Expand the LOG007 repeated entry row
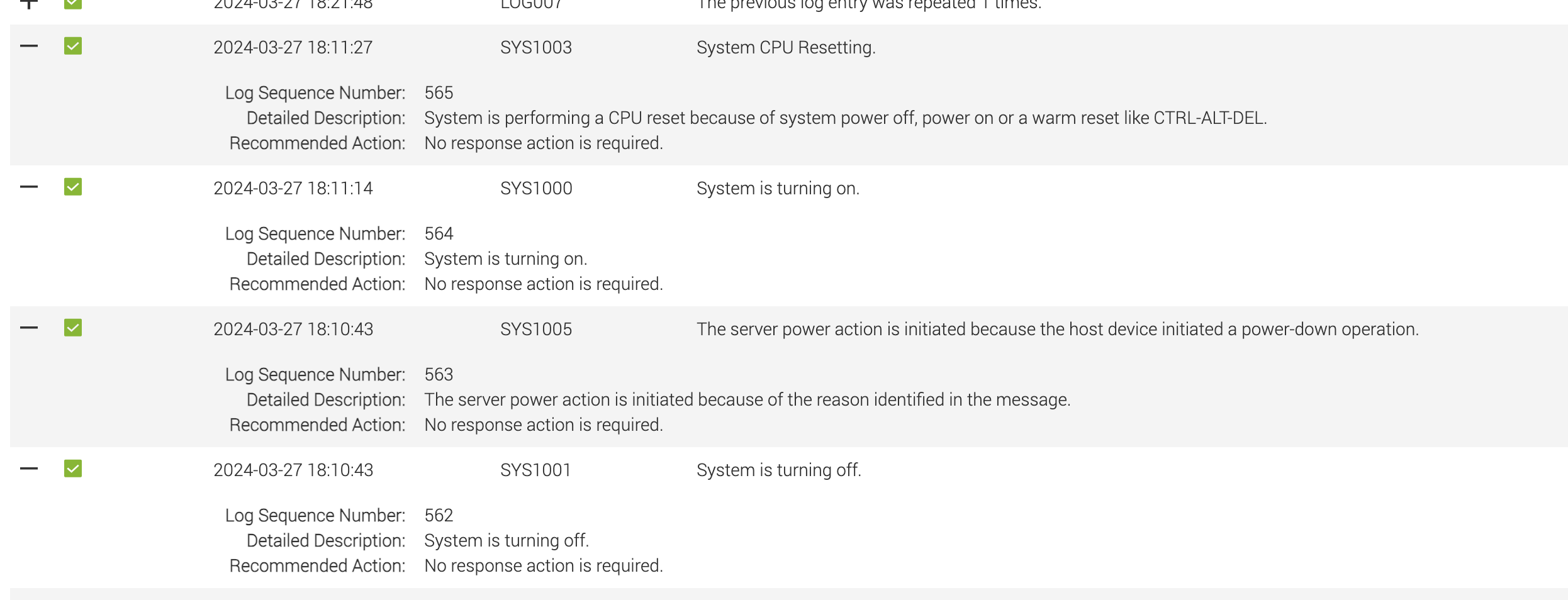 (x=29, y=4)
